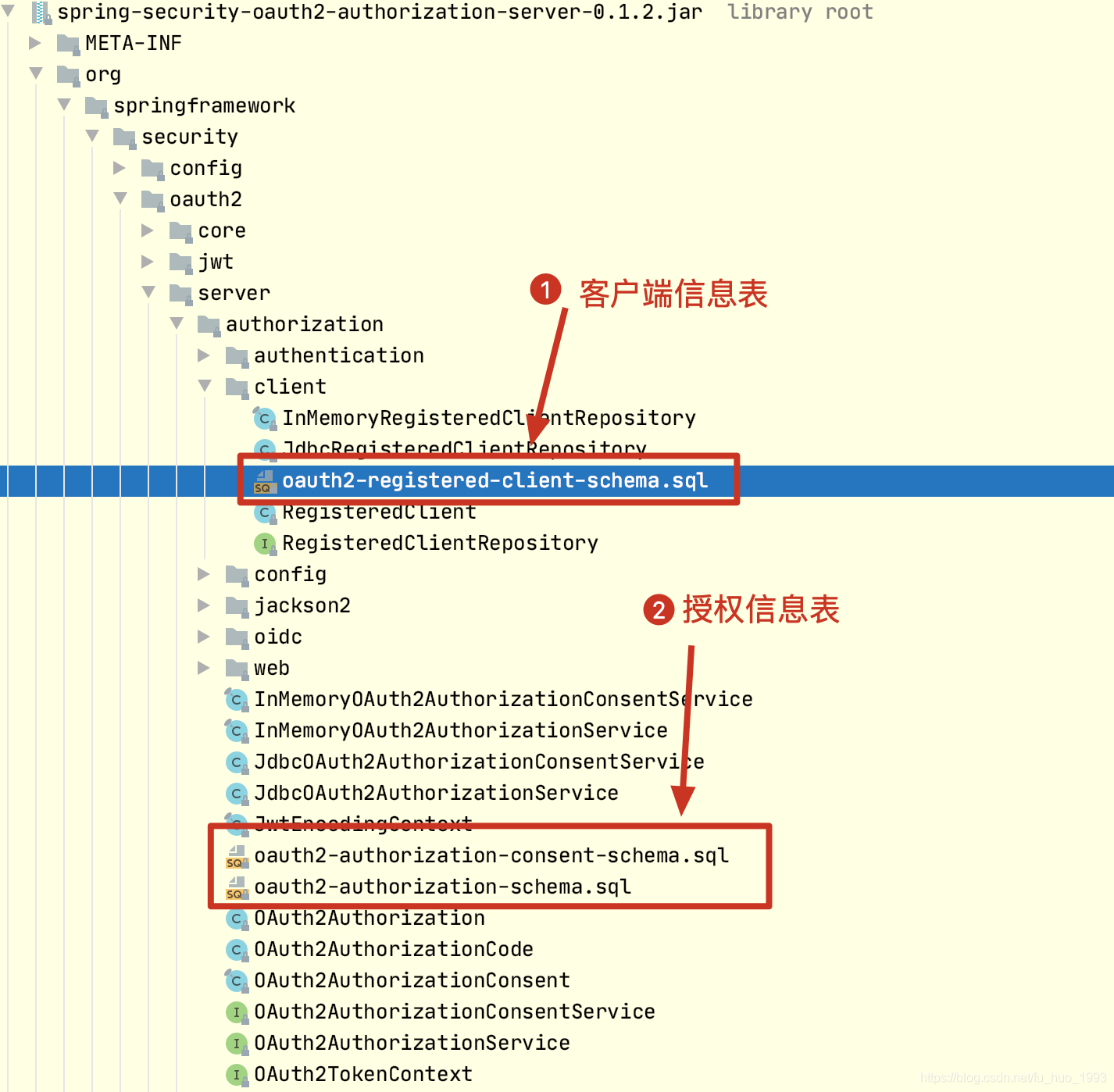Collapse the org folder arrow
The width and height of the screenshot is (1114, 1092).
(36, 73)
